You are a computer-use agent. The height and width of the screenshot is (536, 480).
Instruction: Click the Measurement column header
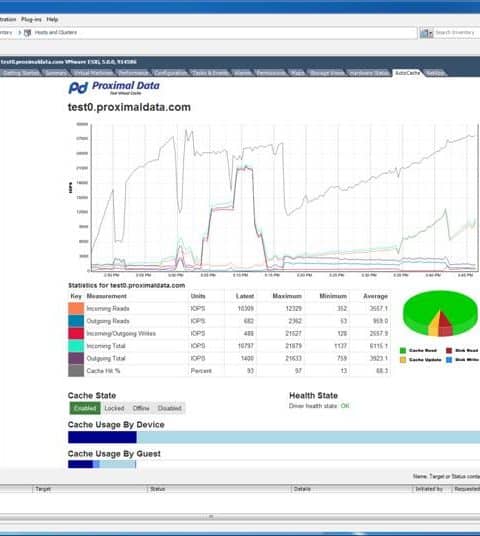107,296
